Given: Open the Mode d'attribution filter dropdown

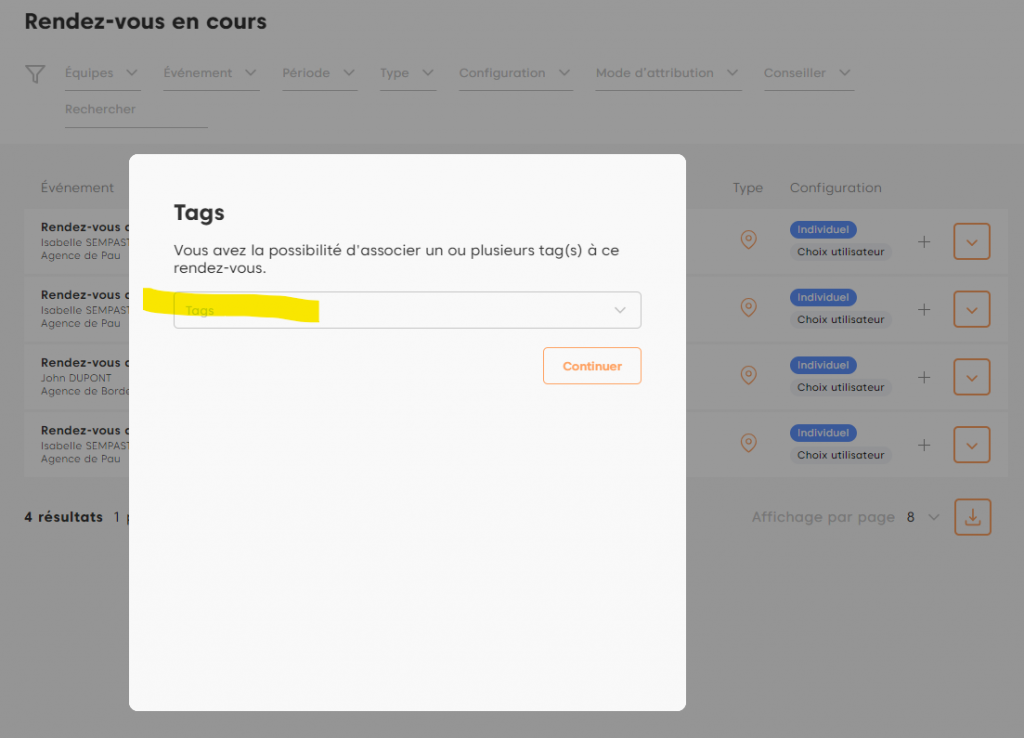Looking at the screenshot, I should [x=667, y=73].
